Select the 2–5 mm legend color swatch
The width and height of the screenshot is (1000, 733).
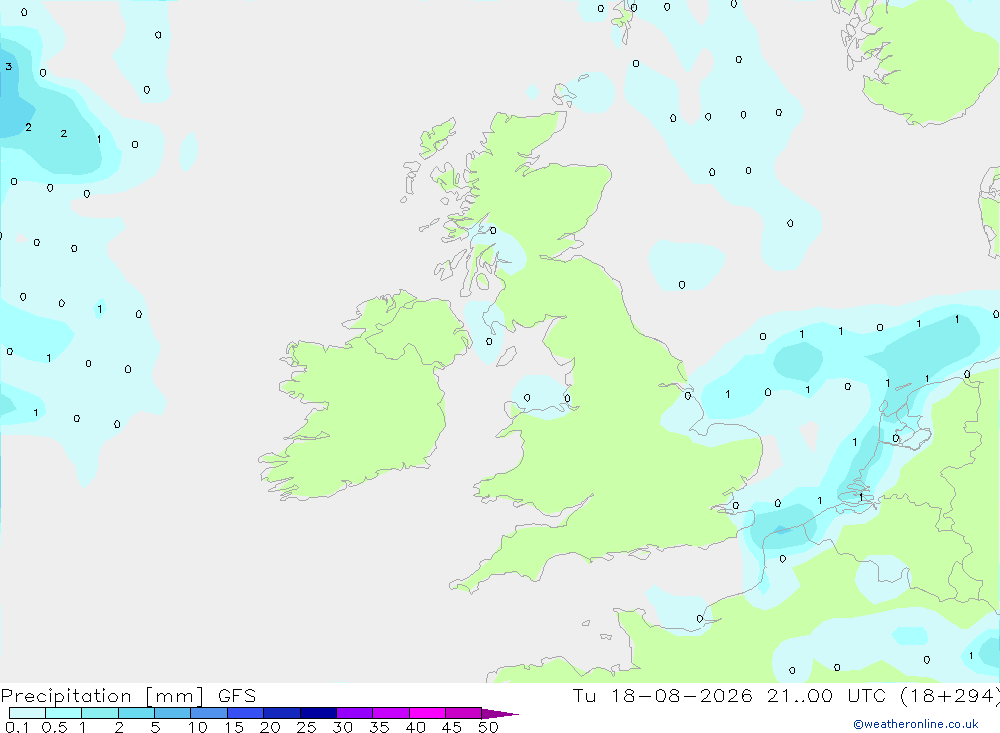point(136,713)
